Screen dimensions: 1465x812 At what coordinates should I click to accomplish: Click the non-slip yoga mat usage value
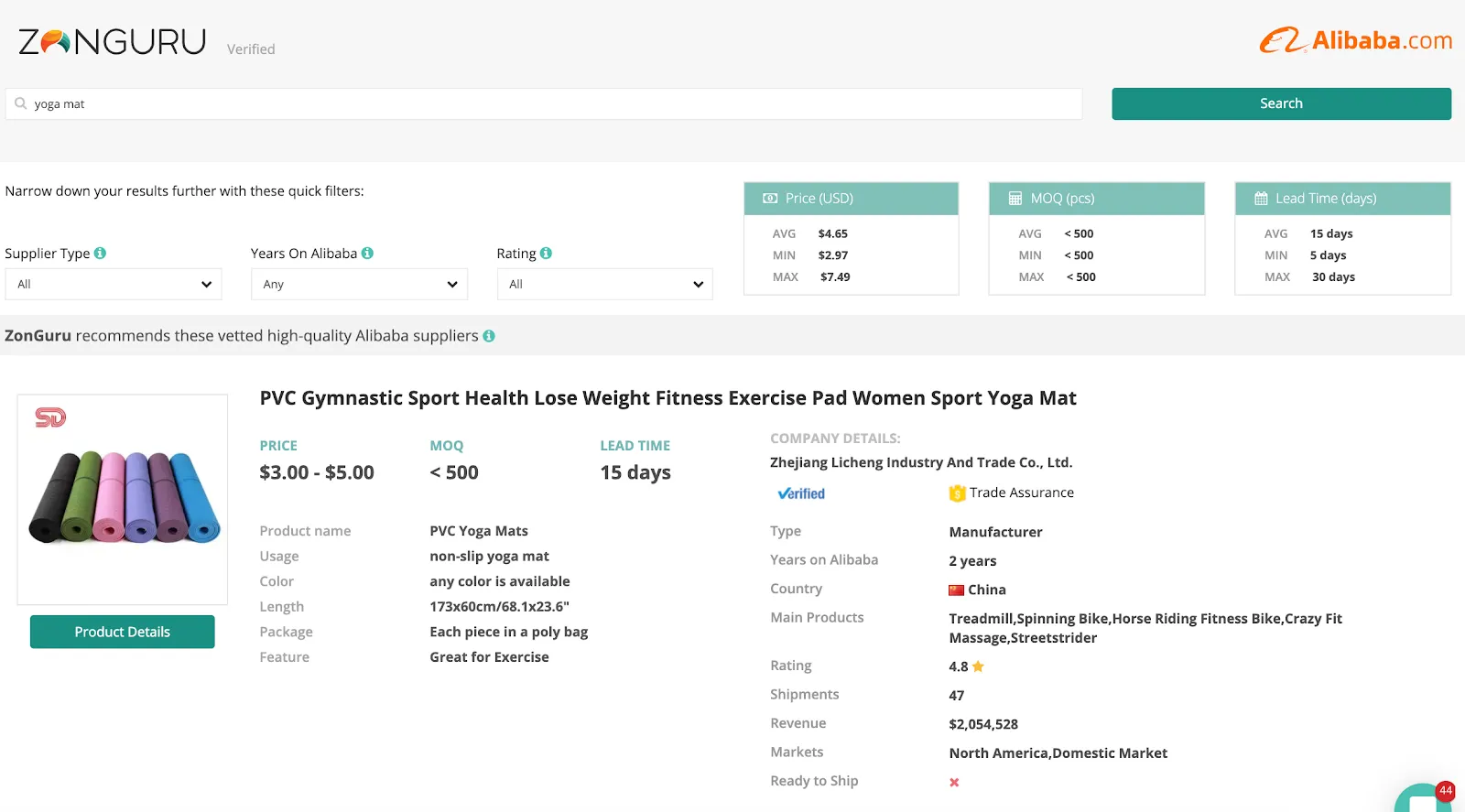(x=490, y=557)
